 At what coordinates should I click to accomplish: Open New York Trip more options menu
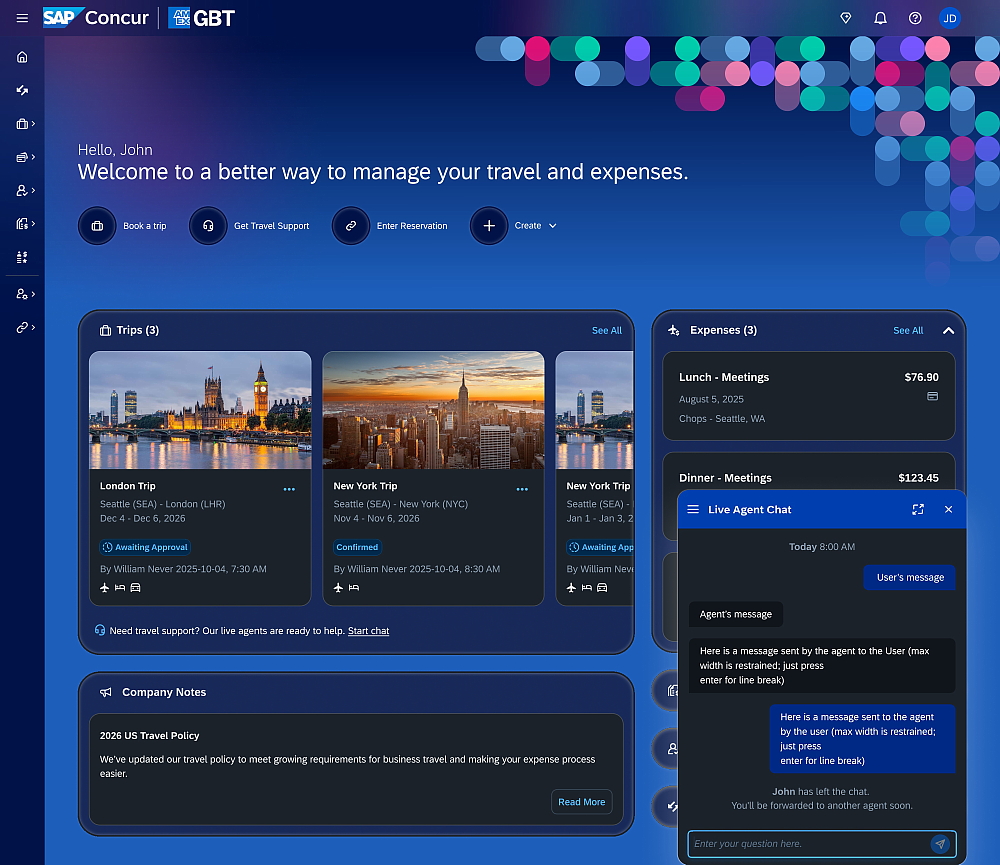click(x=522, y=489)
